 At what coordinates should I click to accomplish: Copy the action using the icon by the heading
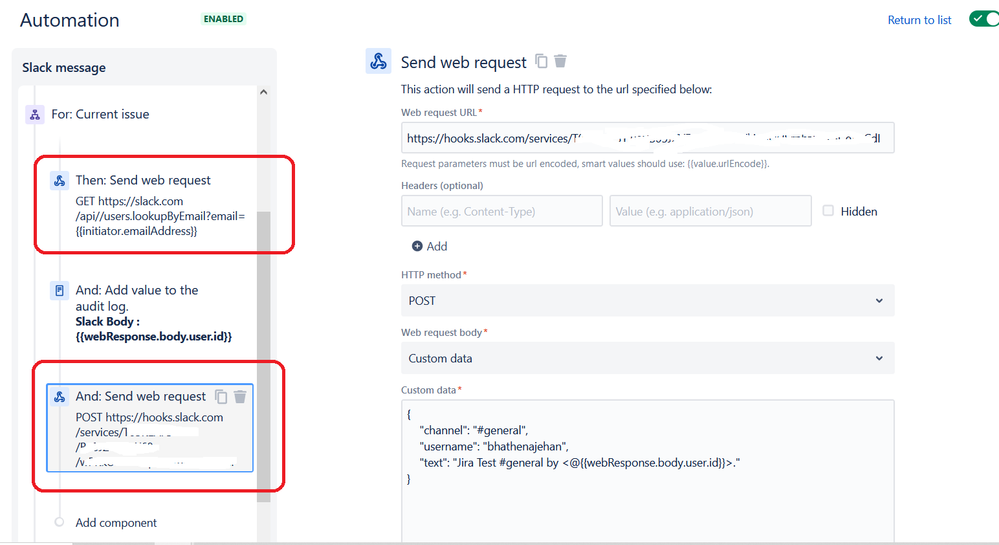pos(541,61)
